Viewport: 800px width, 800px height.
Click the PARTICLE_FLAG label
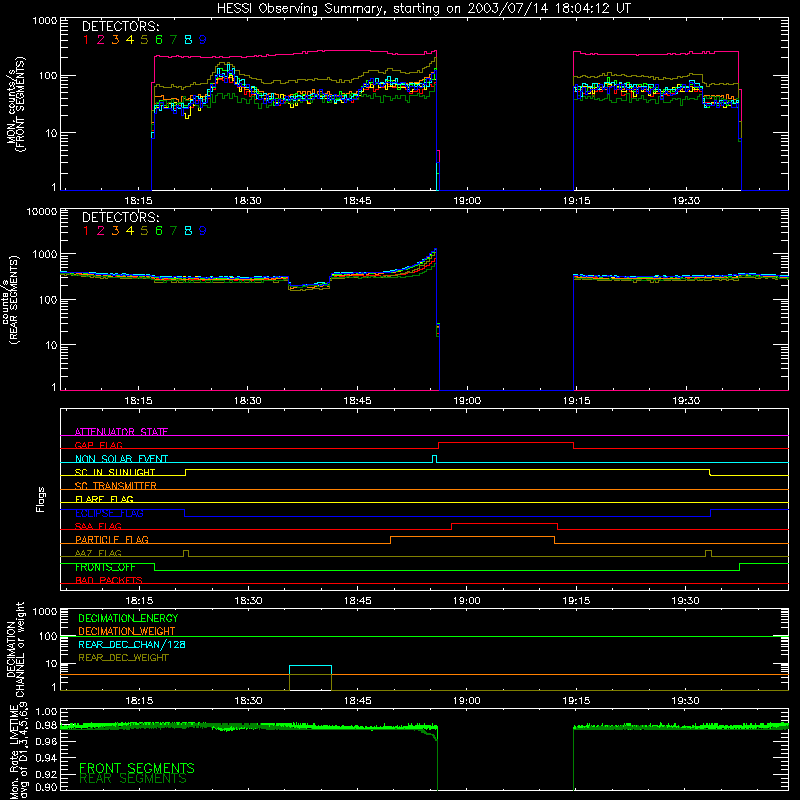click(112, 539)
